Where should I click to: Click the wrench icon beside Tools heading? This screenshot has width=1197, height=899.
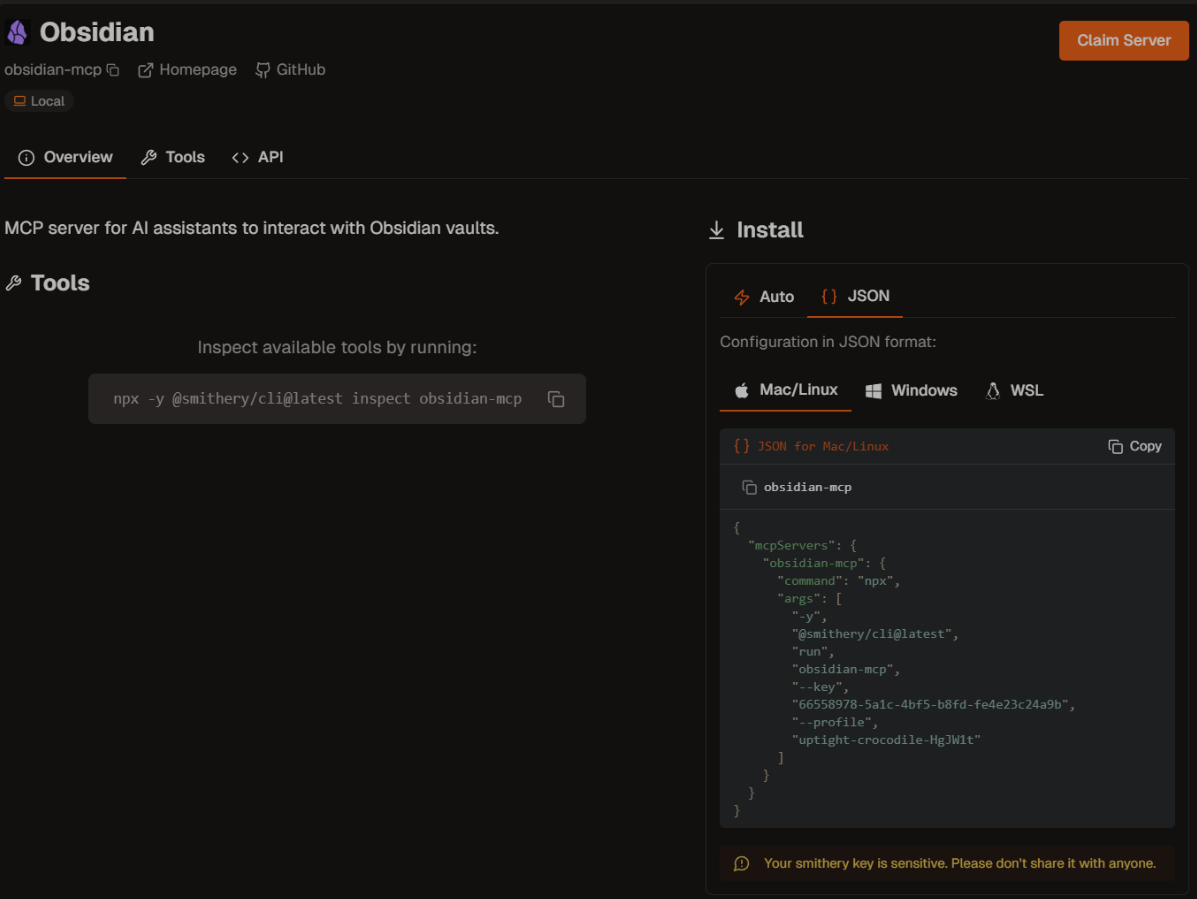pos(14,283)
